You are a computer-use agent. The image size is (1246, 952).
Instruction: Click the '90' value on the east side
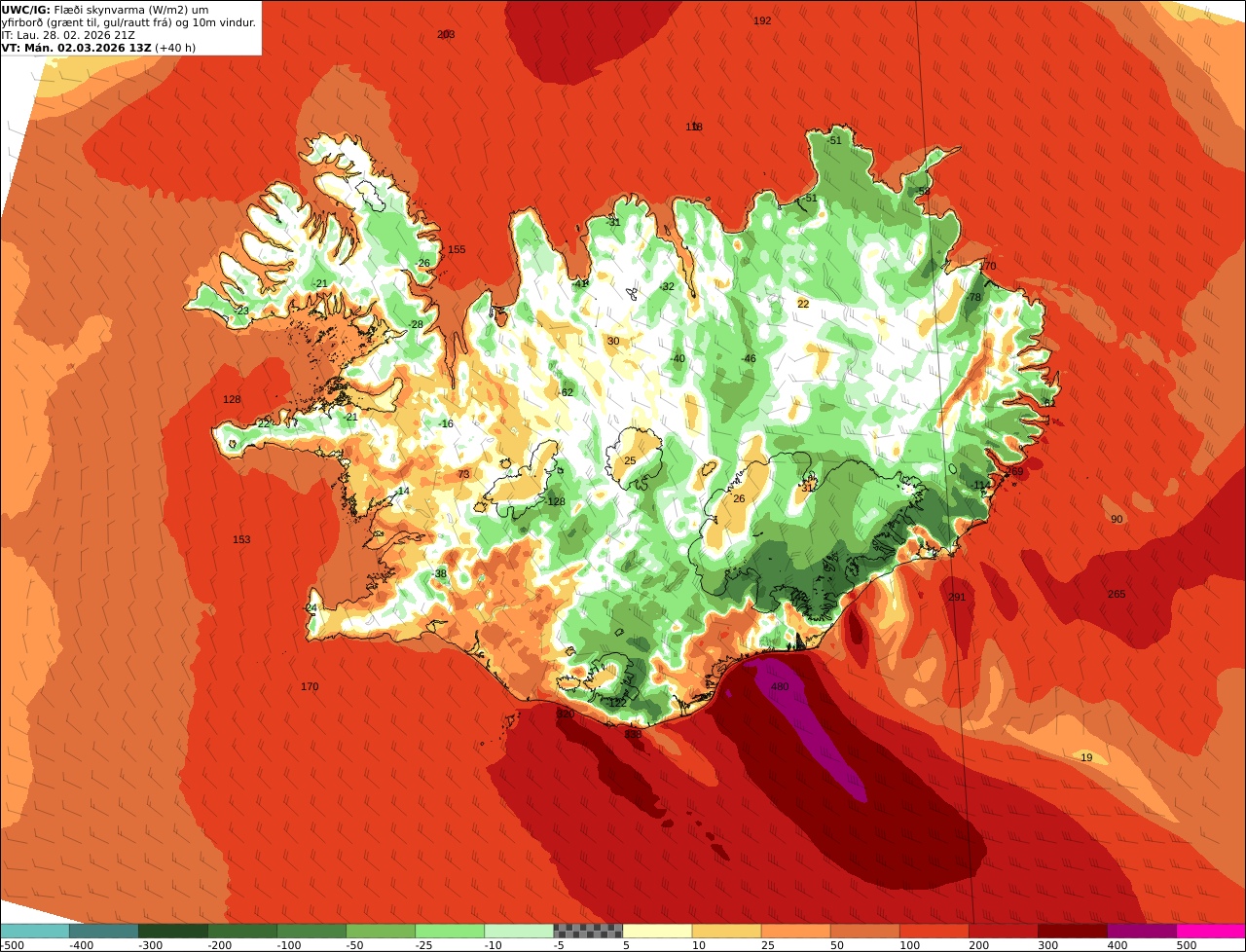(1117, 519)
